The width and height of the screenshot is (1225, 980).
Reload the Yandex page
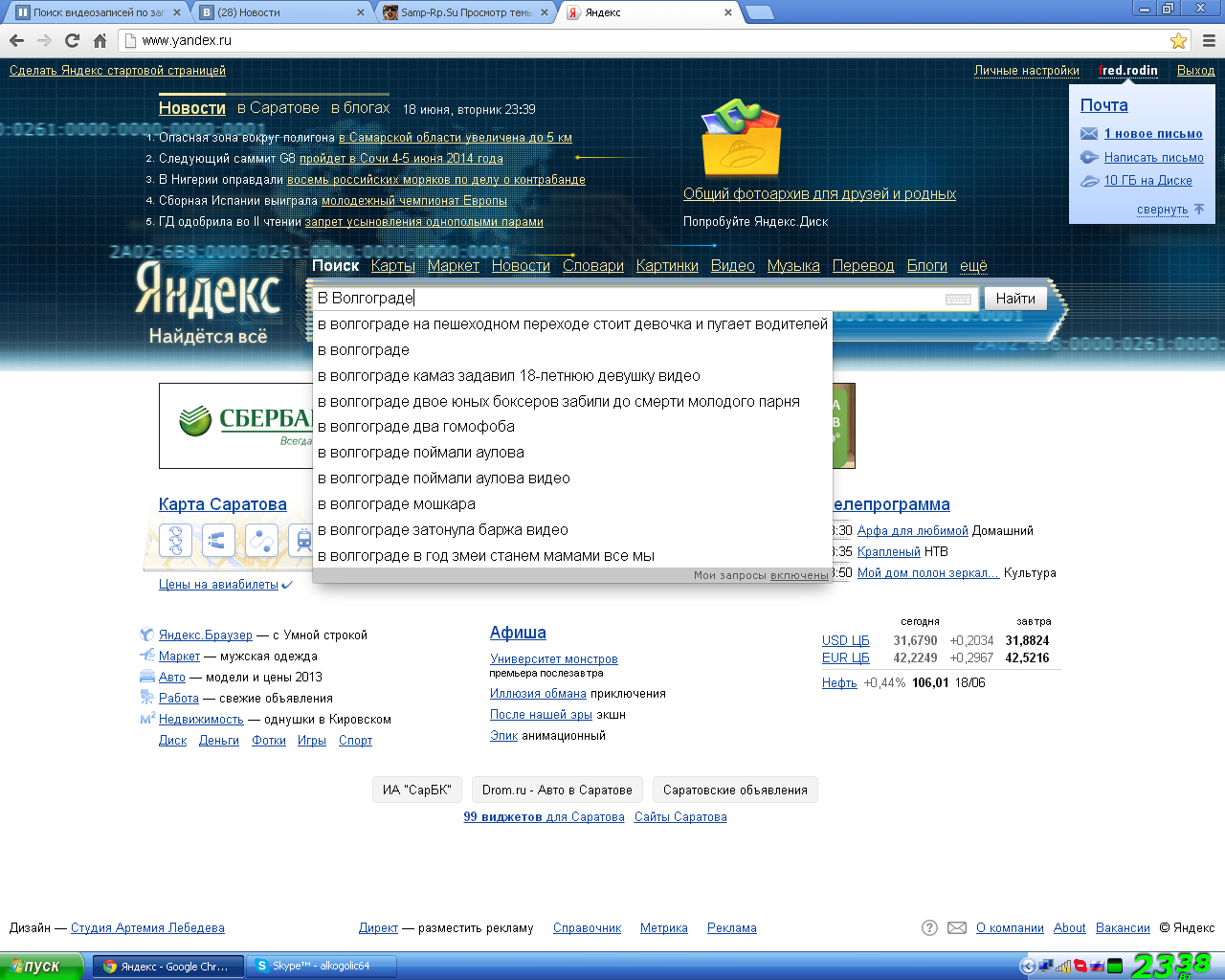coord(72,40)
